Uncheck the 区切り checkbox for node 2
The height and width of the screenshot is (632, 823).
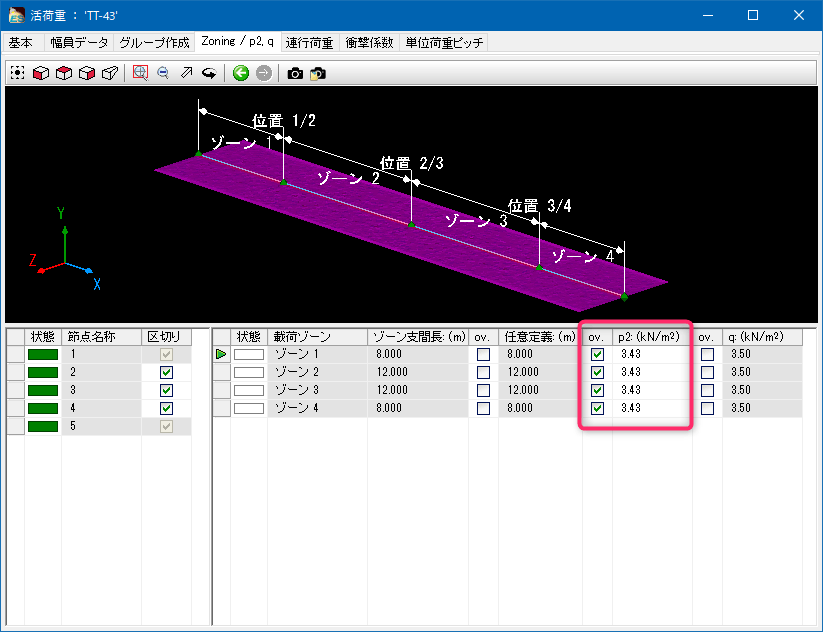[x=166, y=372]
